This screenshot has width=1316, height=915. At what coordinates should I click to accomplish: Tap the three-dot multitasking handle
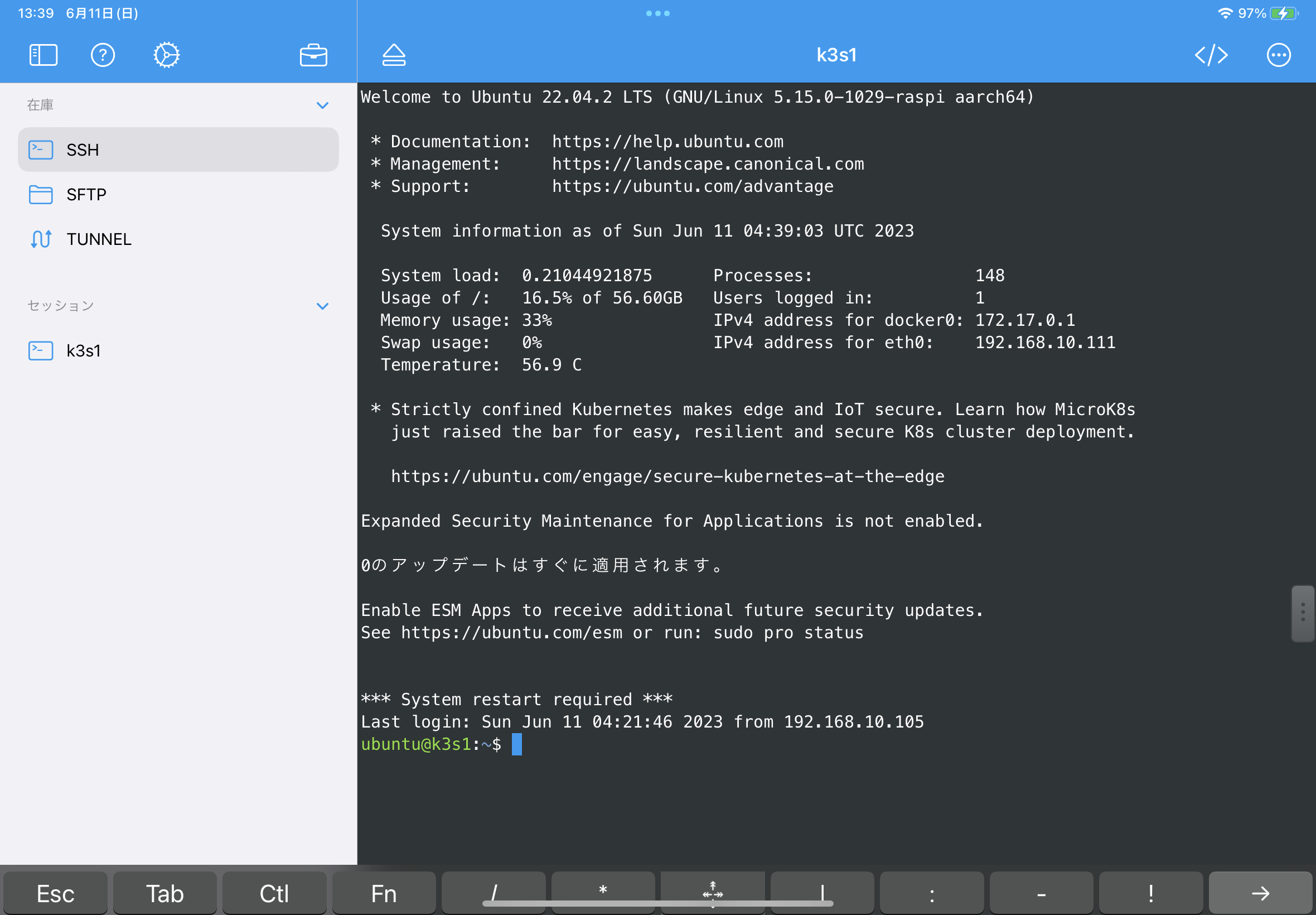pos(657,13)
